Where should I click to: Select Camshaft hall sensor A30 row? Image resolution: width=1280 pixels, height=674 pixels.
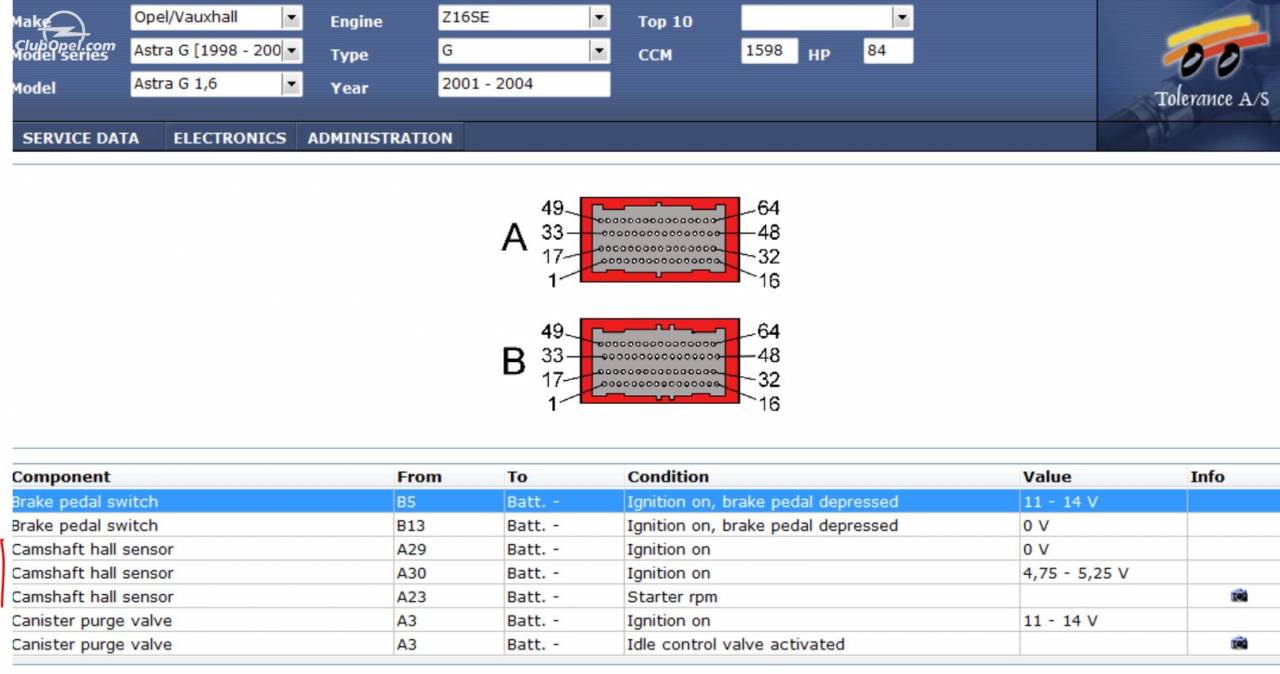(x=646, y=573)
